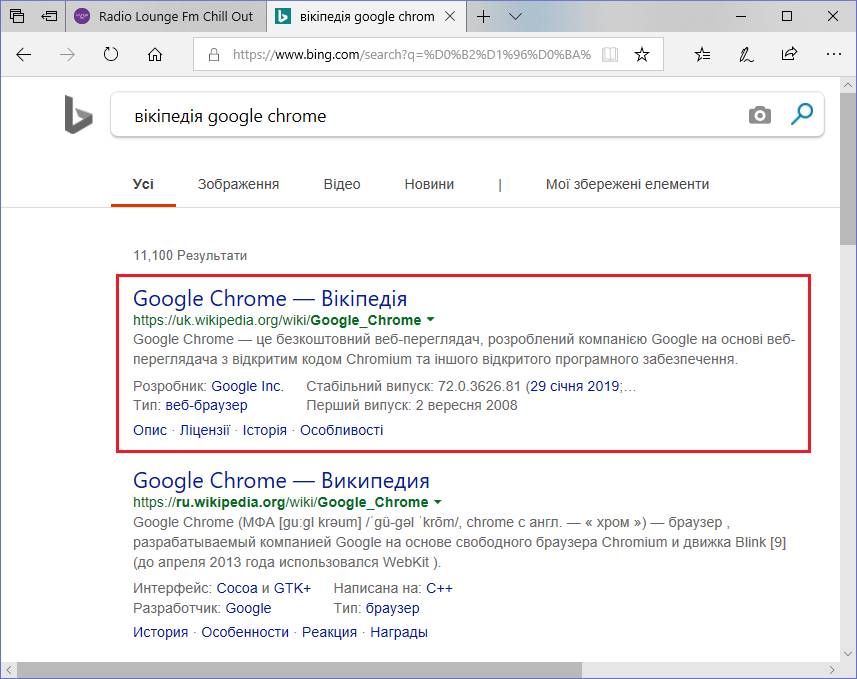The image size is (857, 679).
Task: Add notes with the pen icon
Action: [x=746, y=54]
